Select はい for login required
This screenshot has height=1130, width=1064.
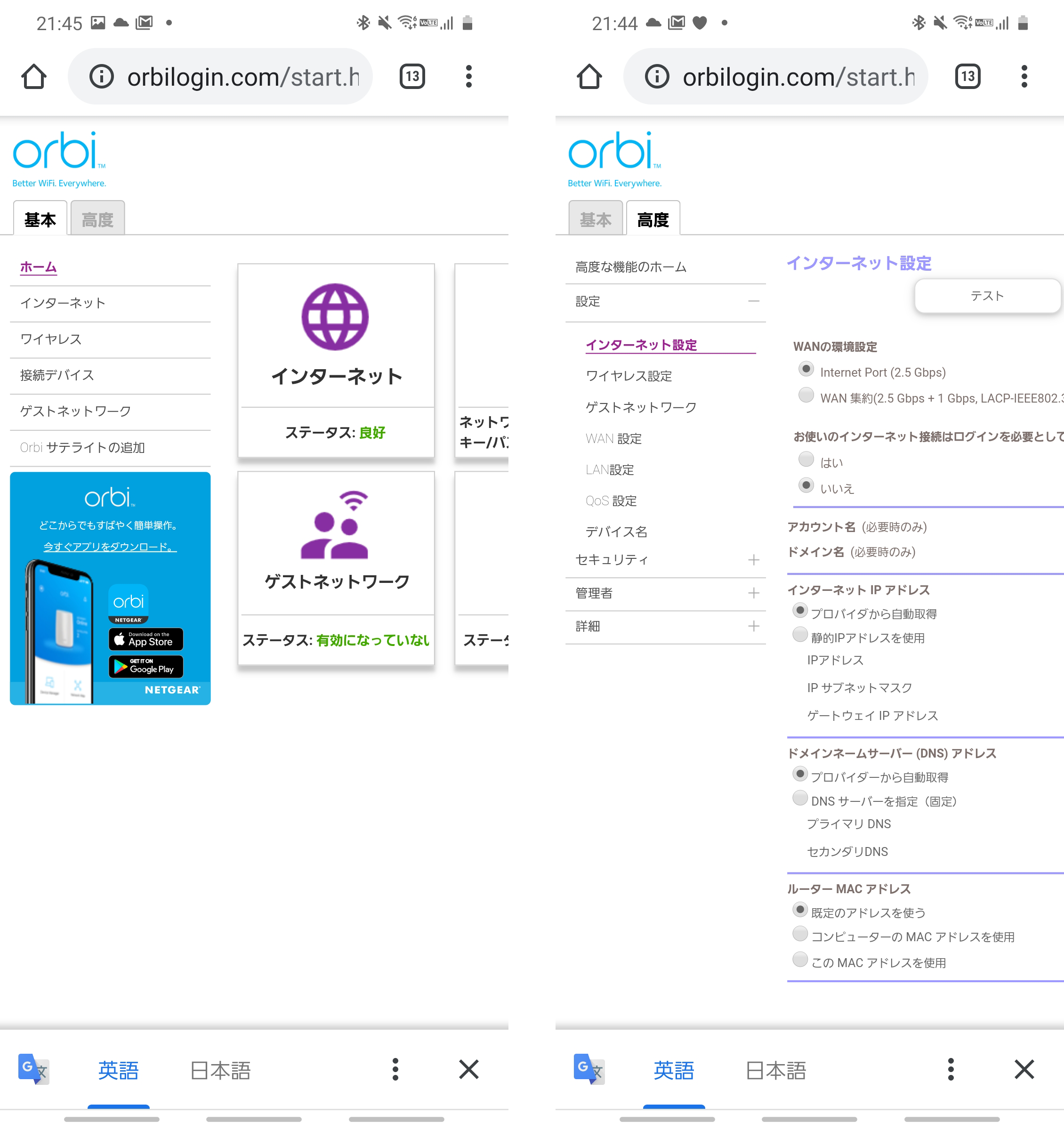[x=806, y=459]
